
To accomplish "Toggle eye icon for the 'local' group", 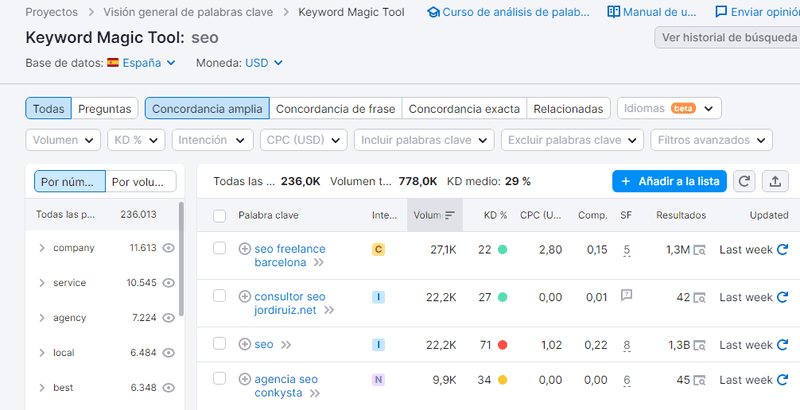I will [168, 352].
